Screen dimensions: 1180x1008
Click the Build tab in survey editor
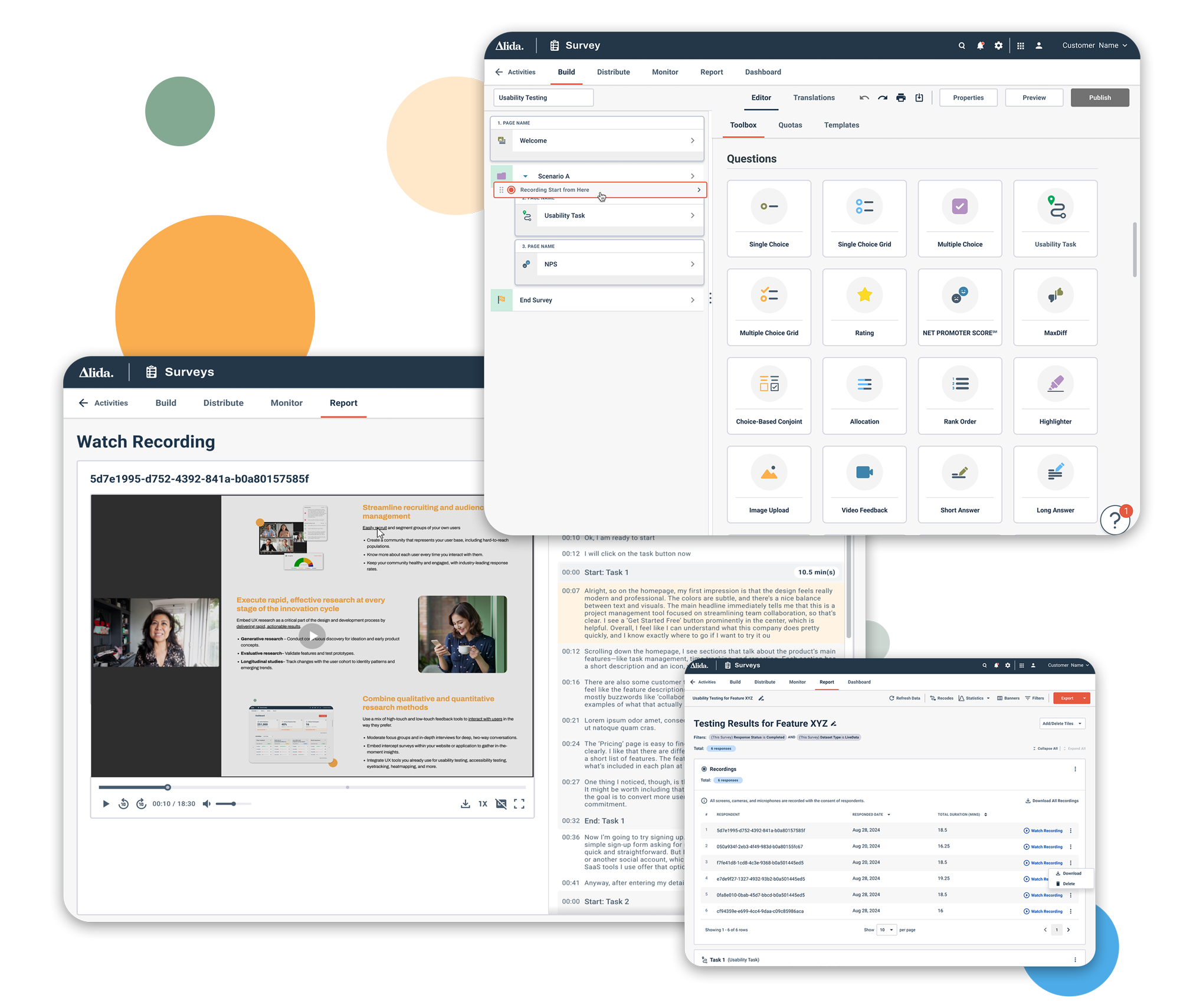(x=567, y=72)
